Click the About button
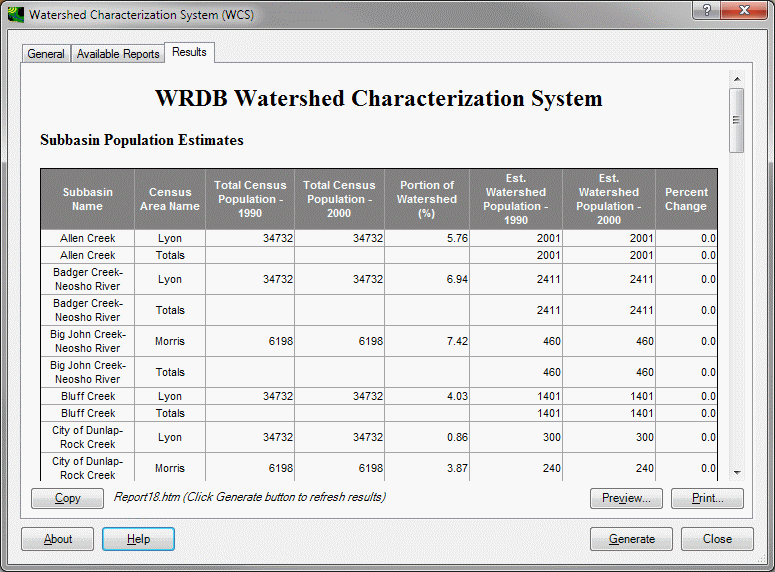Screen dimensions: 775x572 click(x=58, y=539)
